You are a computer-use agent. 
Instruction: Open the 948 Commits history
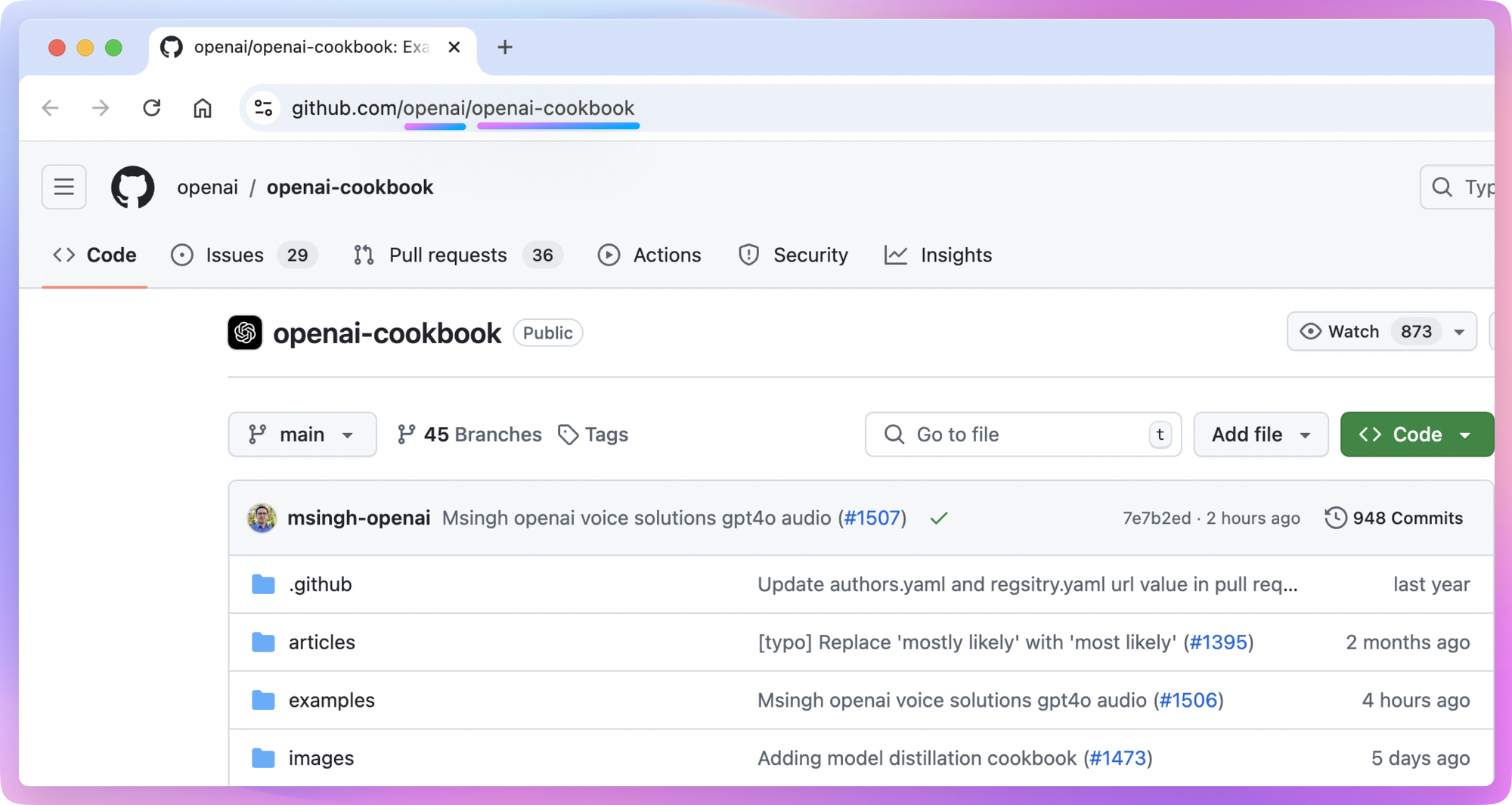(x=1393, y=518)
